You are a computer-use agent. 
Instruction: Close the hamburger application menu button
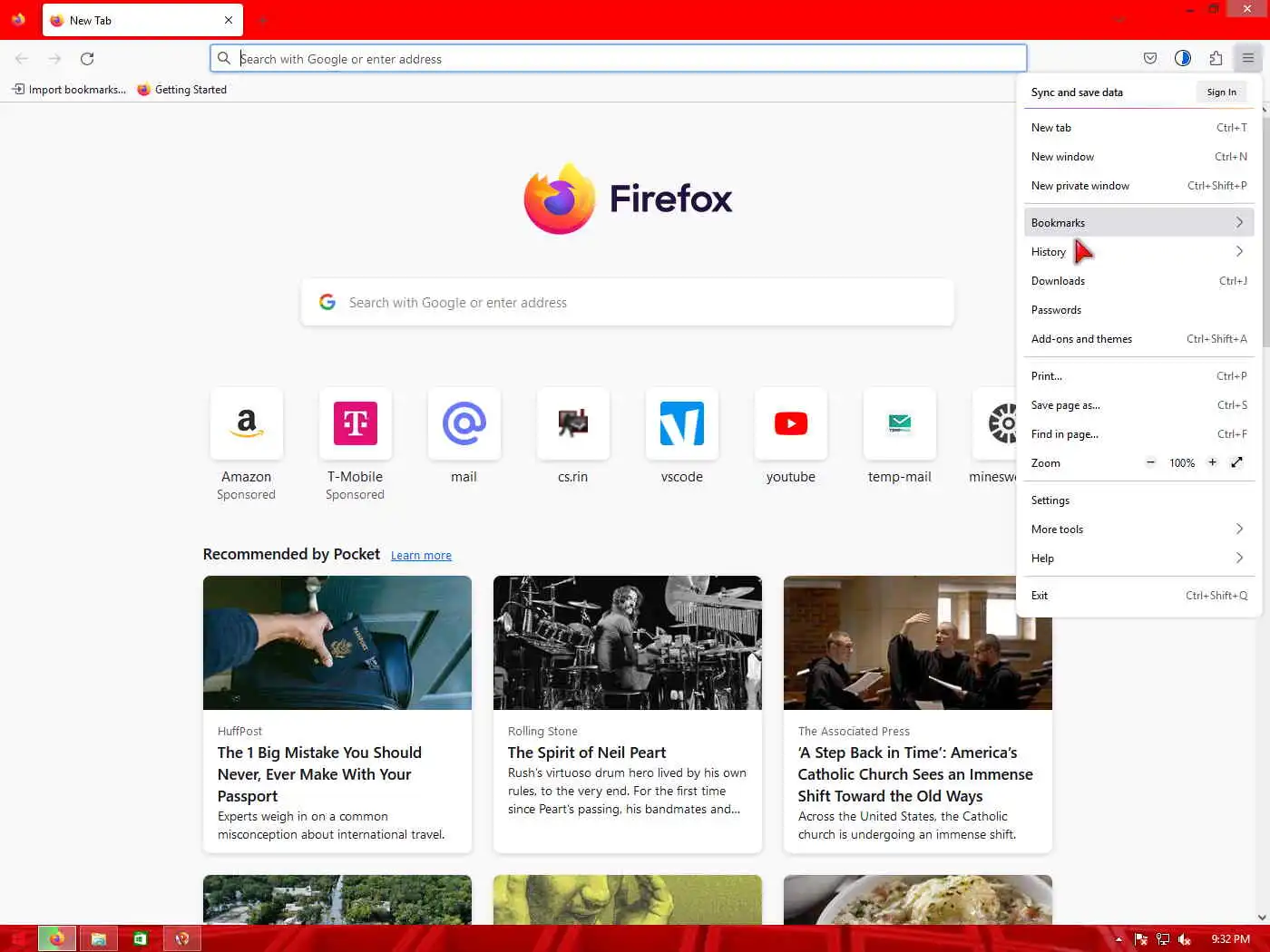tap(1248, 58)
